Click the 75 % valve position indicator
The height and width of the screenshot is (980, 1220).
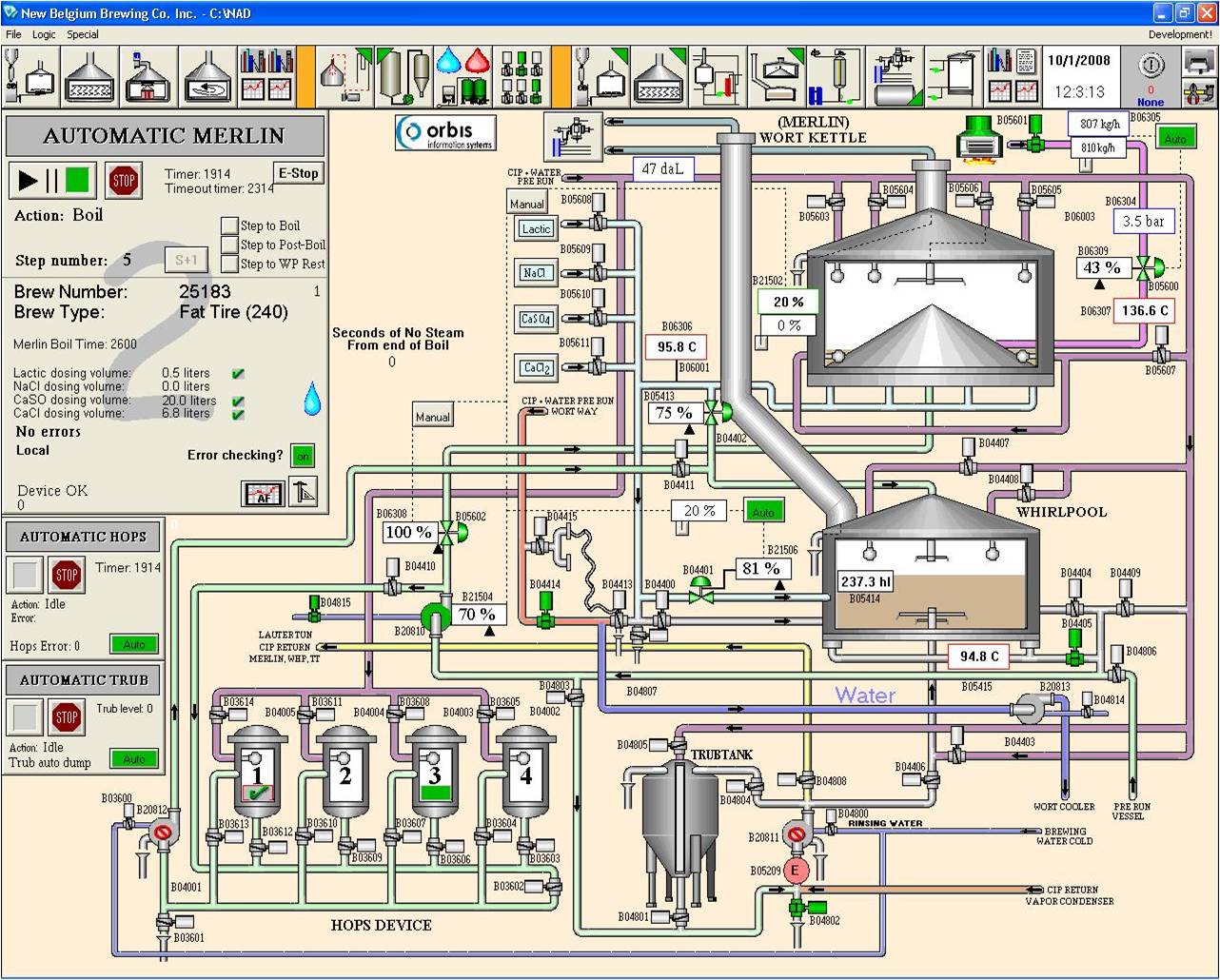coord(674,413)
